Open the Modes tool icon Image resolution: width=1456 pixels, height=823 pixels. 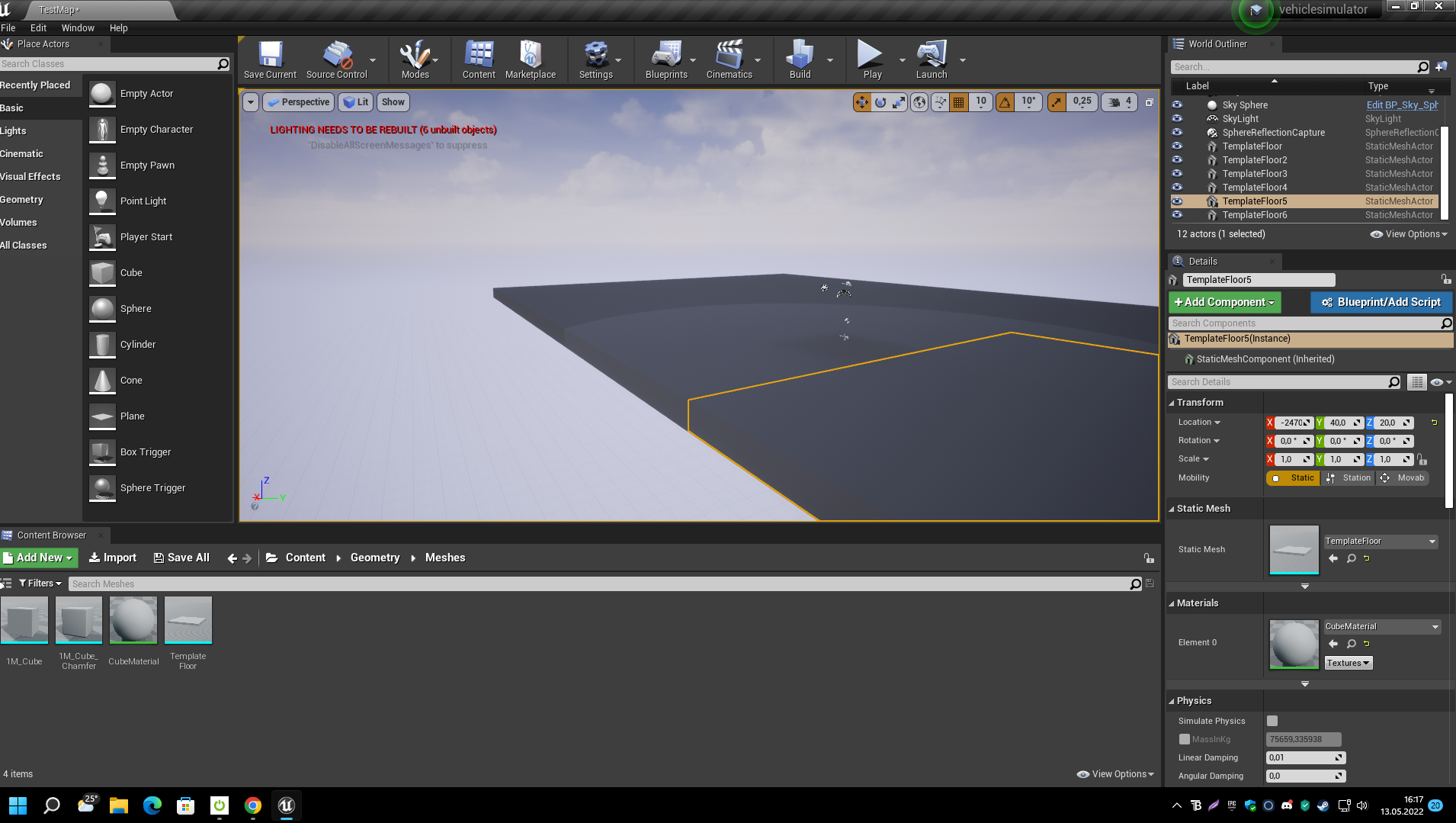415,59
